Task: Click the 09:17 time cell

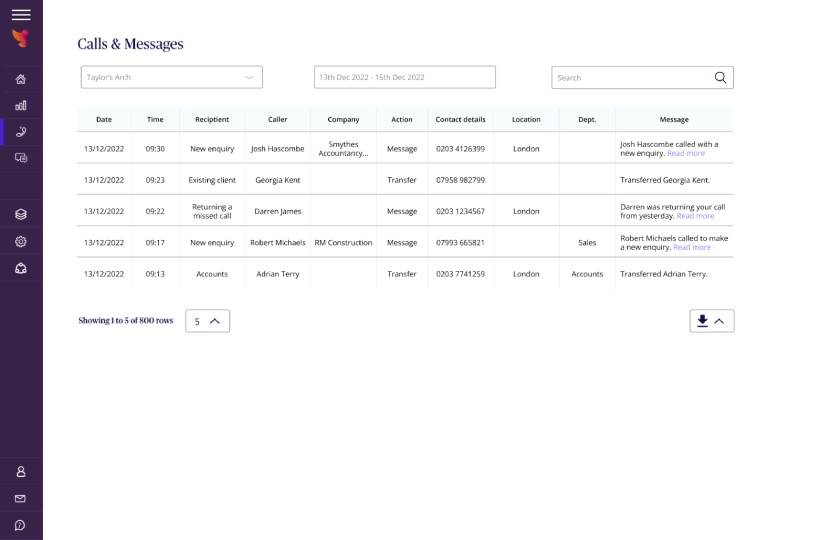Action: click(155, 243)
